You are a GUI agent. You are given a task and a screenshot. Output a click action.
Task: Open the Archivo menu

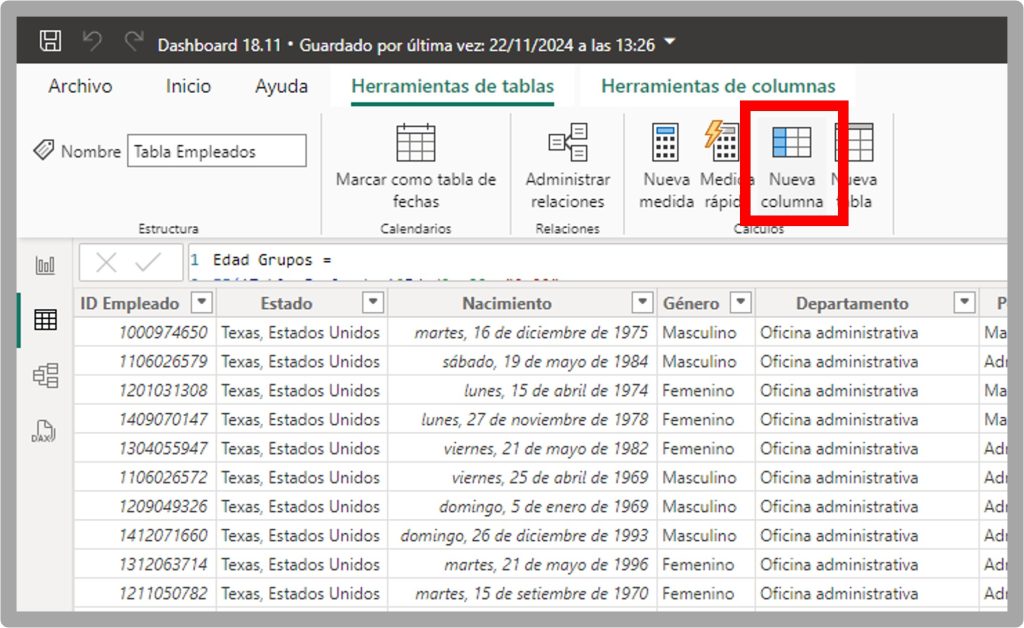pyautogui.click(x=80, y=87)
